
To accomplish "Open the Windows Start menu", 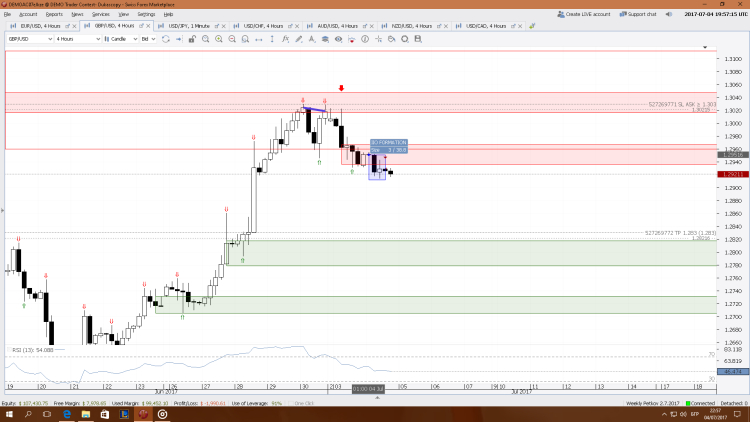I will [x=9, y=414].
